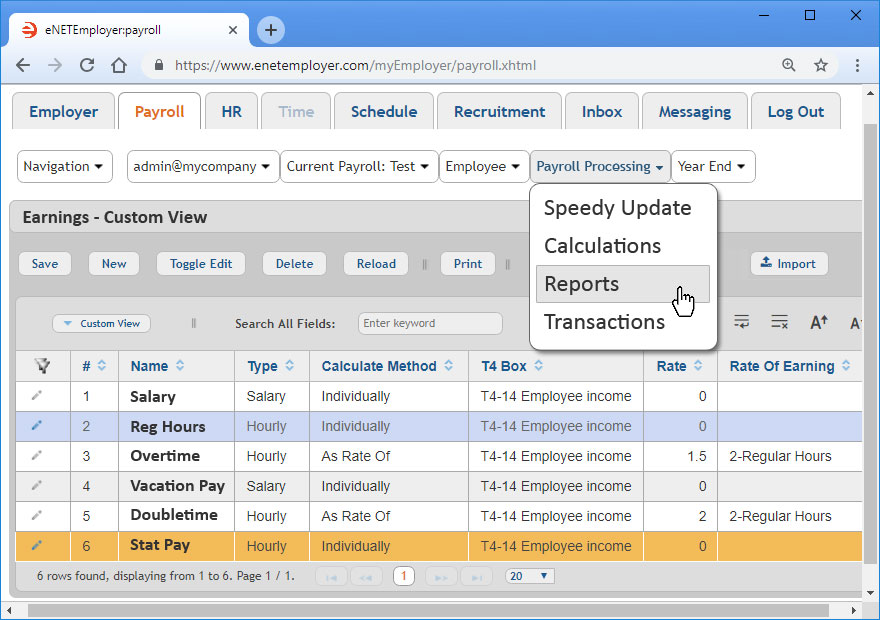Expand the Custom View selector

102,324
